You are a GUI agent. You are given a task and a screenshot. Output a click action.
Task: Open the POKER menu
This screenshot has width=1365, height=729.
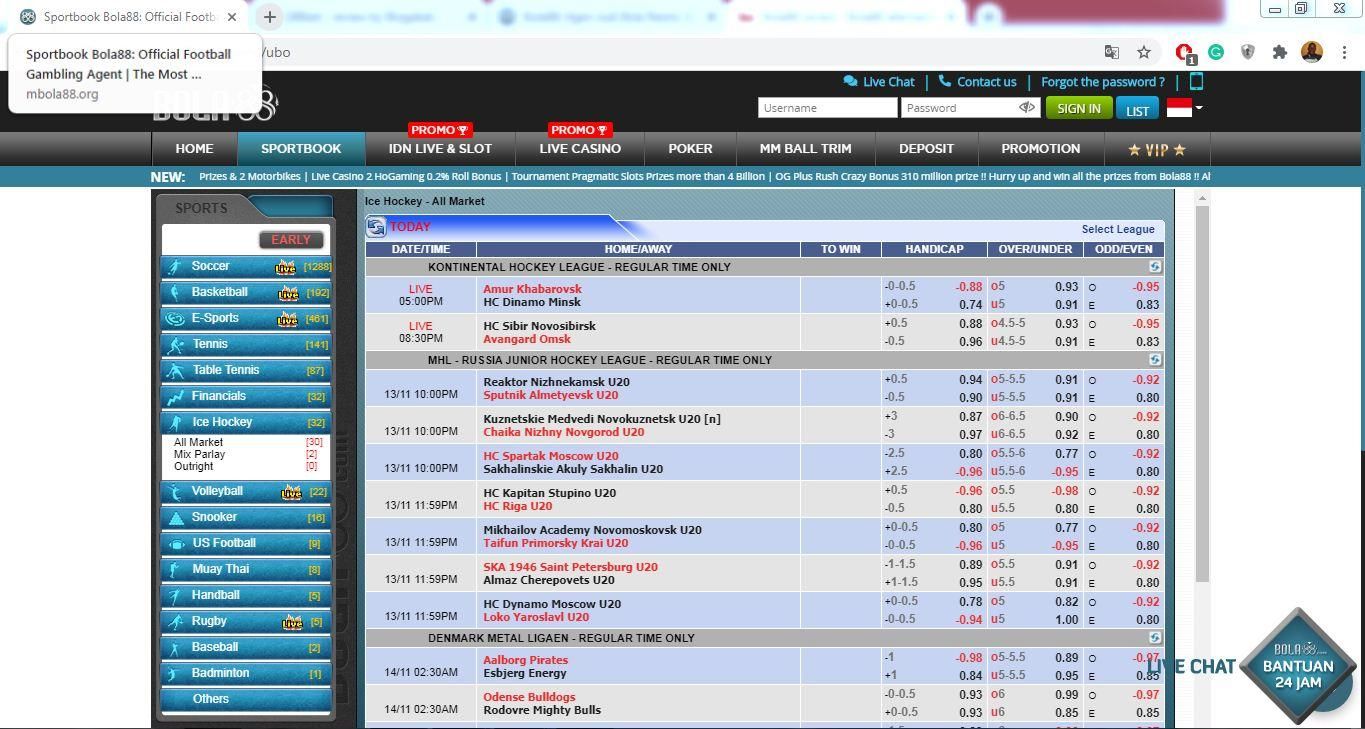pos(690,148)
